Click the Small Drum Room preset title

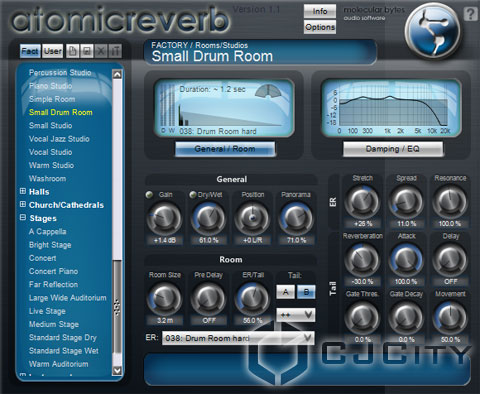tap(212, 56)
